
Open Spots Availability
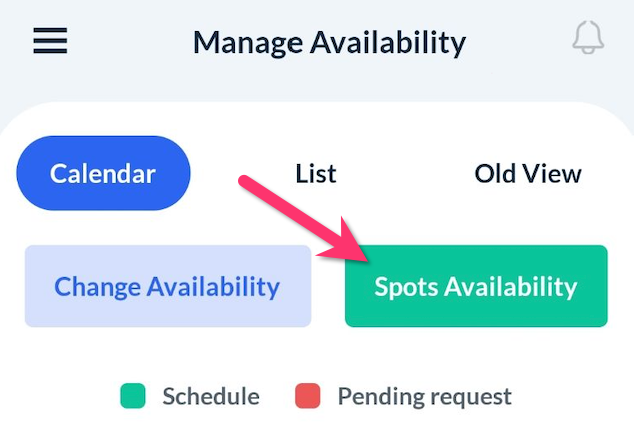point(476,287)
